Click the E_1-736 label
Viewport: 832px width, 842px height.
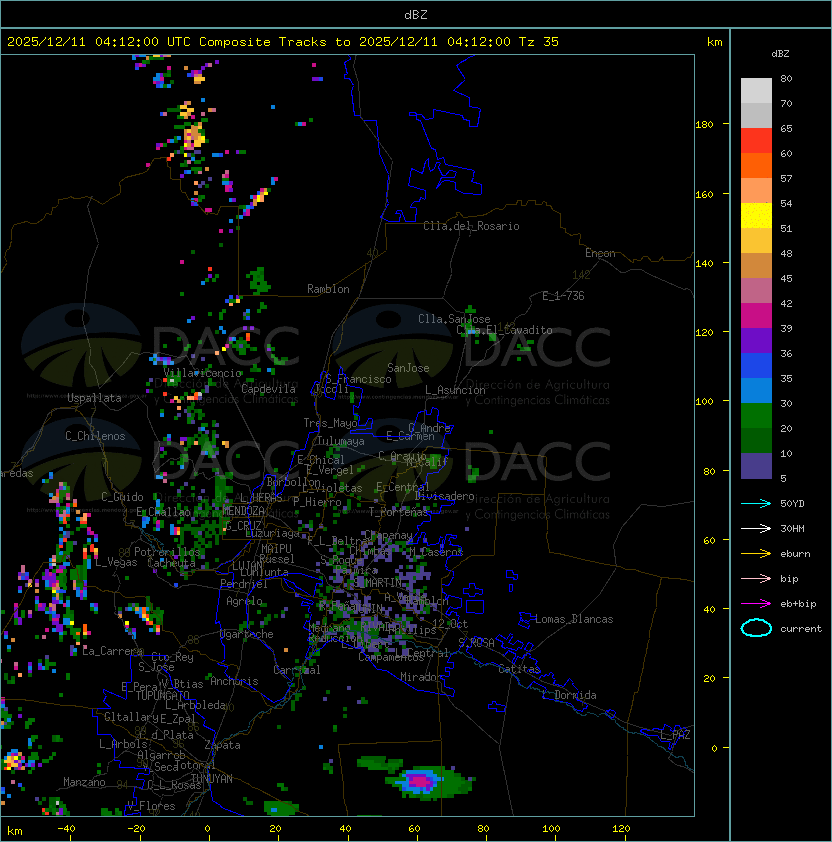[x=563, y=296]
